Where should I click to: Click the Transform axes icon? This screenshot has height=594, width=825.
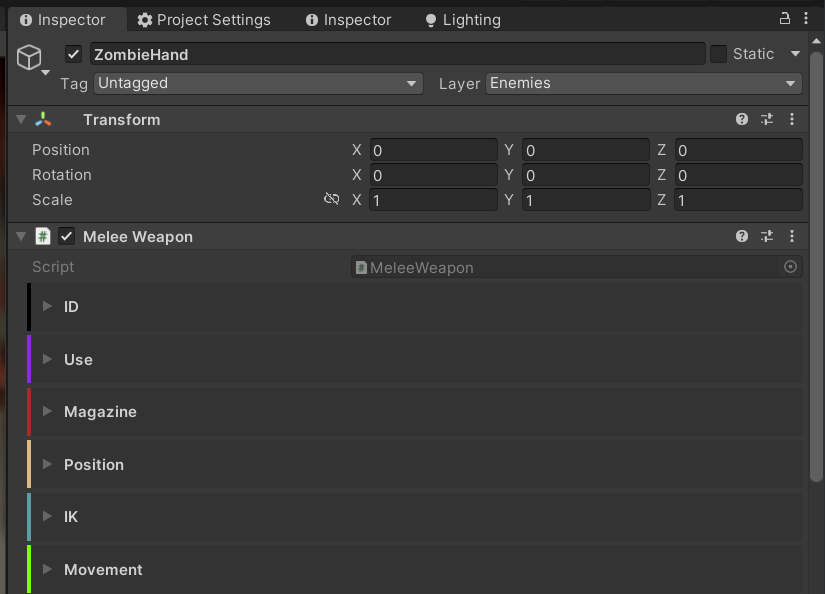pos(43,119)
